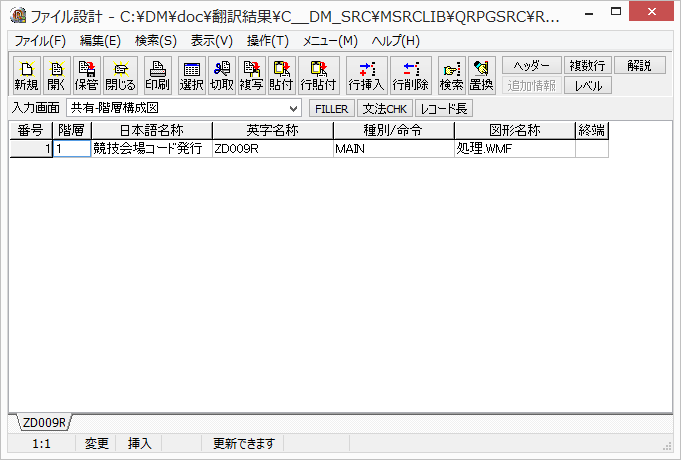Click the 解説 button

pyautogui.click(x=640, y=65)
